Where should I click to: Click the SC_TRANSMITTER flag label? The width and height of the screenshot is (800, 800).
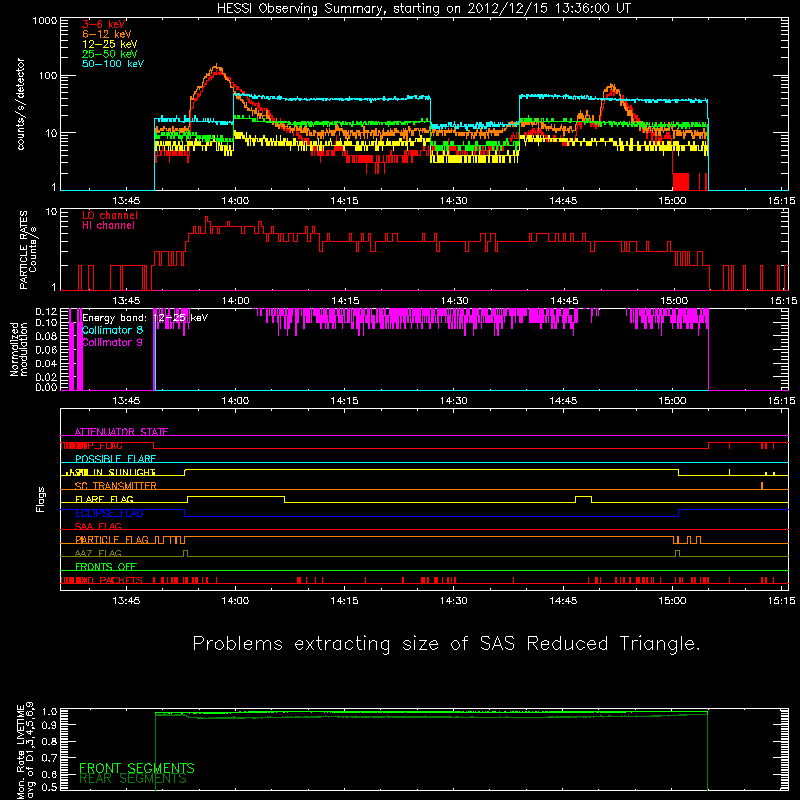(115, 486)
